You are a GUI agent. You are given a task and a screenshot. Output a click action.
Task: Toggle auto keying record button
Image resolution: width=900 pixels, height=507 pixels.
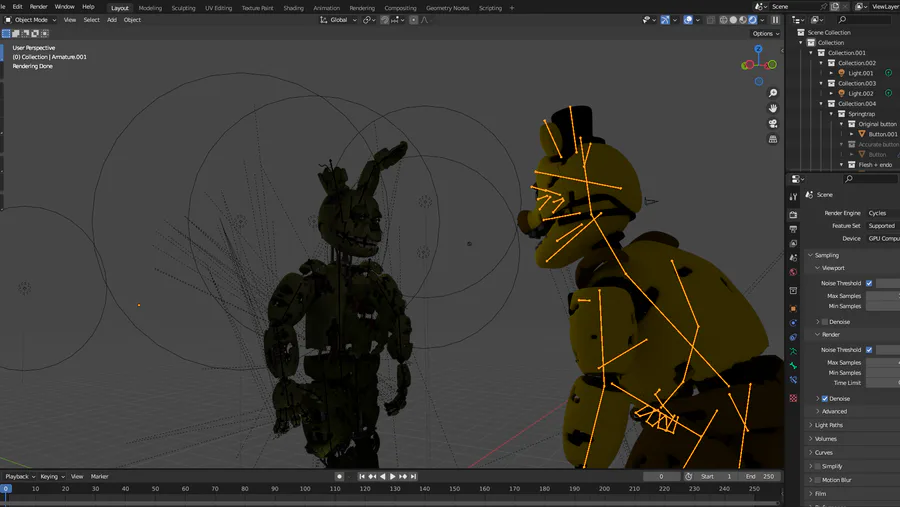pos(339,477)
